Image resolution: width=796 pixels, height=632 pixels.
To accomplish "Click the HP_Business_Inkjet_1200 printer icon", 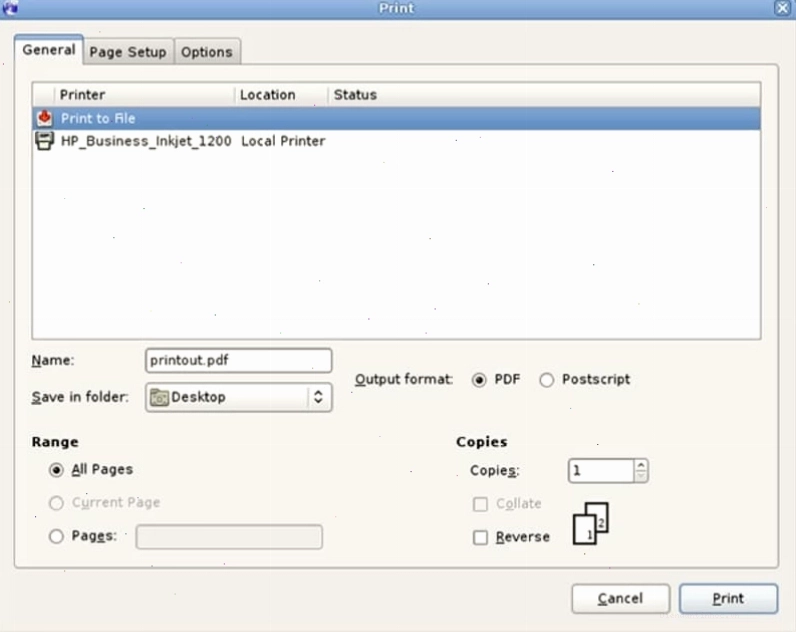I will (x=44, y=141).
